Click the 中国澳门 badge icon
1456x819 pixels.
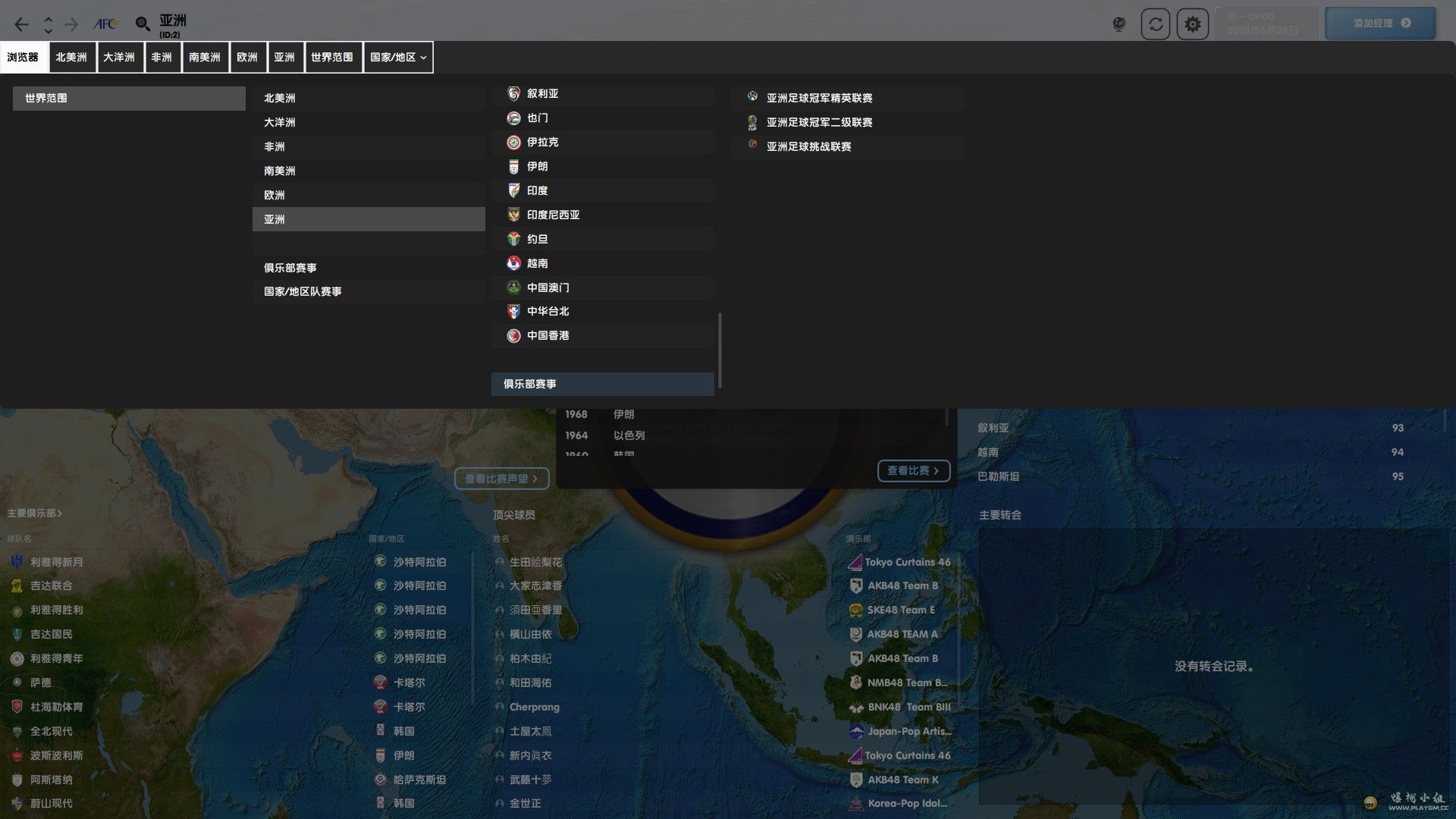513,287
